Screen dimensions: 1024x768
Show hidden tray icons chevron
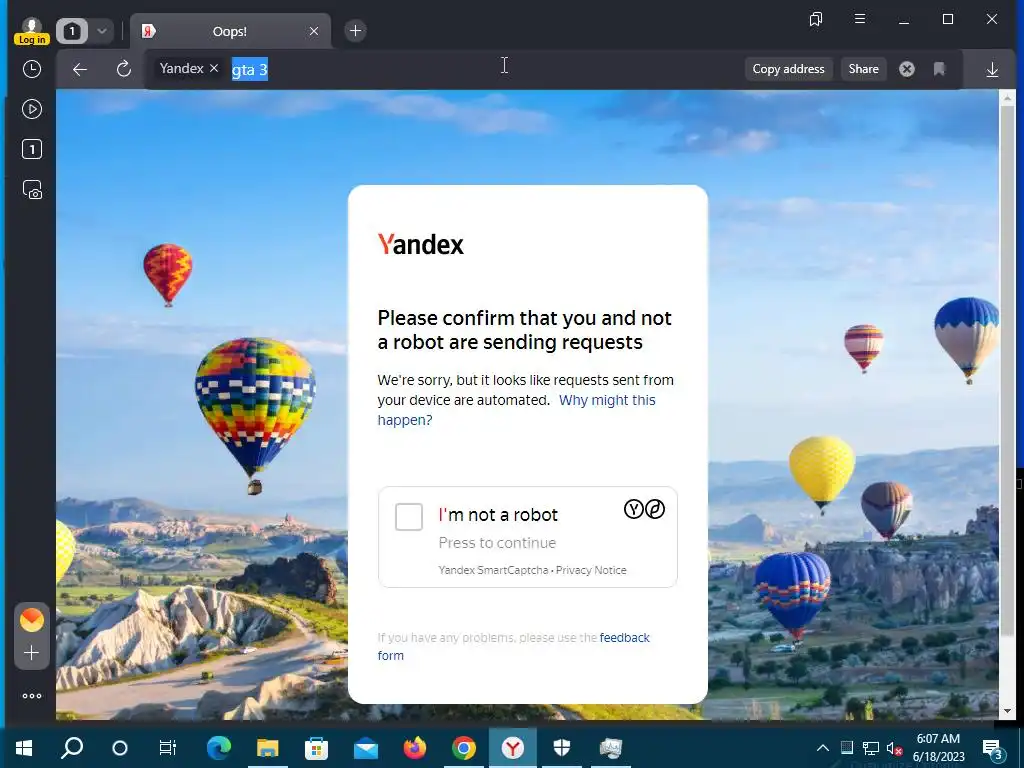pos(823,748)
